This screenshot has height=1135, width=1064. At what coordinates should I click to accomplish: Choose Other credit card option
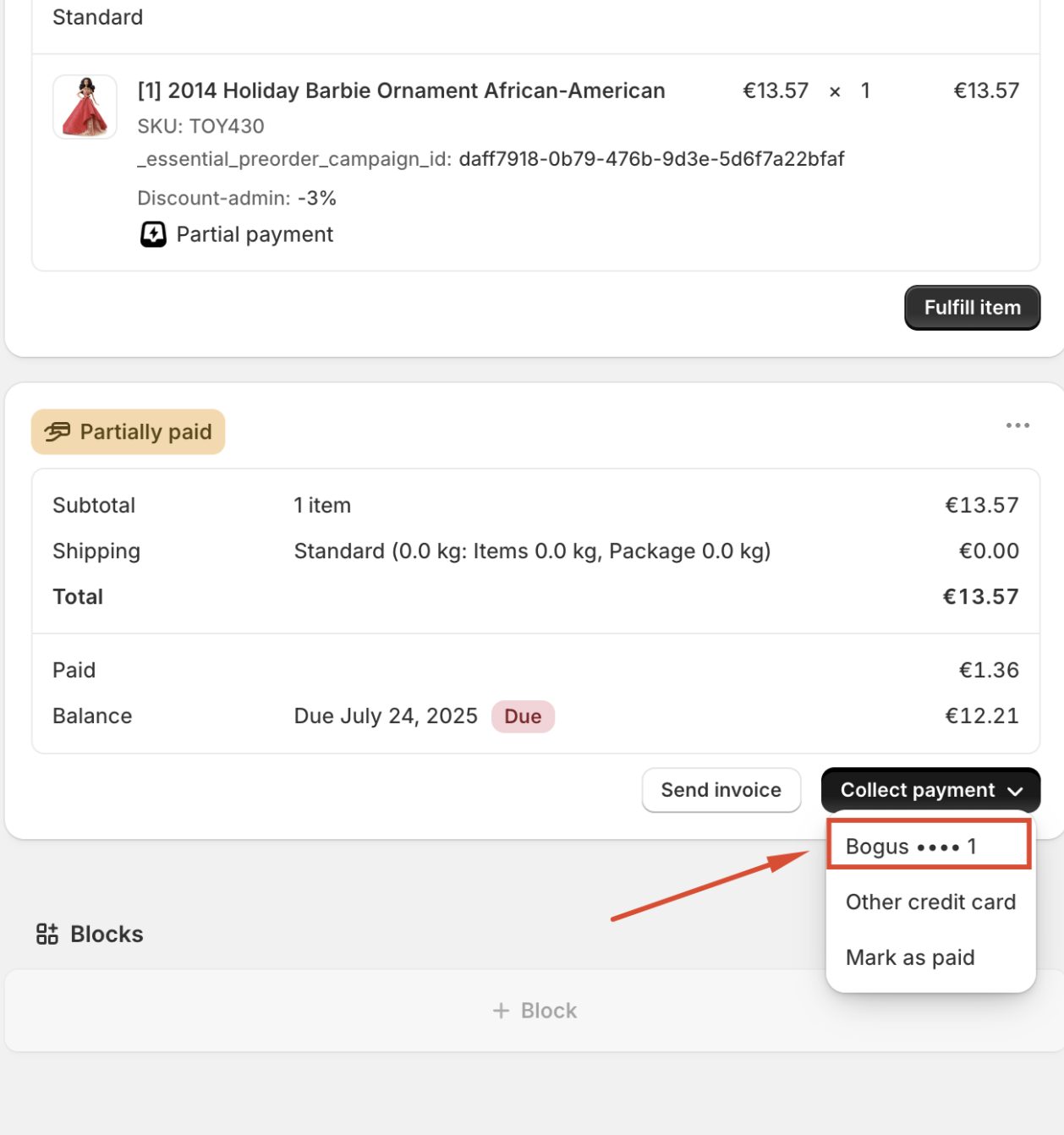930,902
